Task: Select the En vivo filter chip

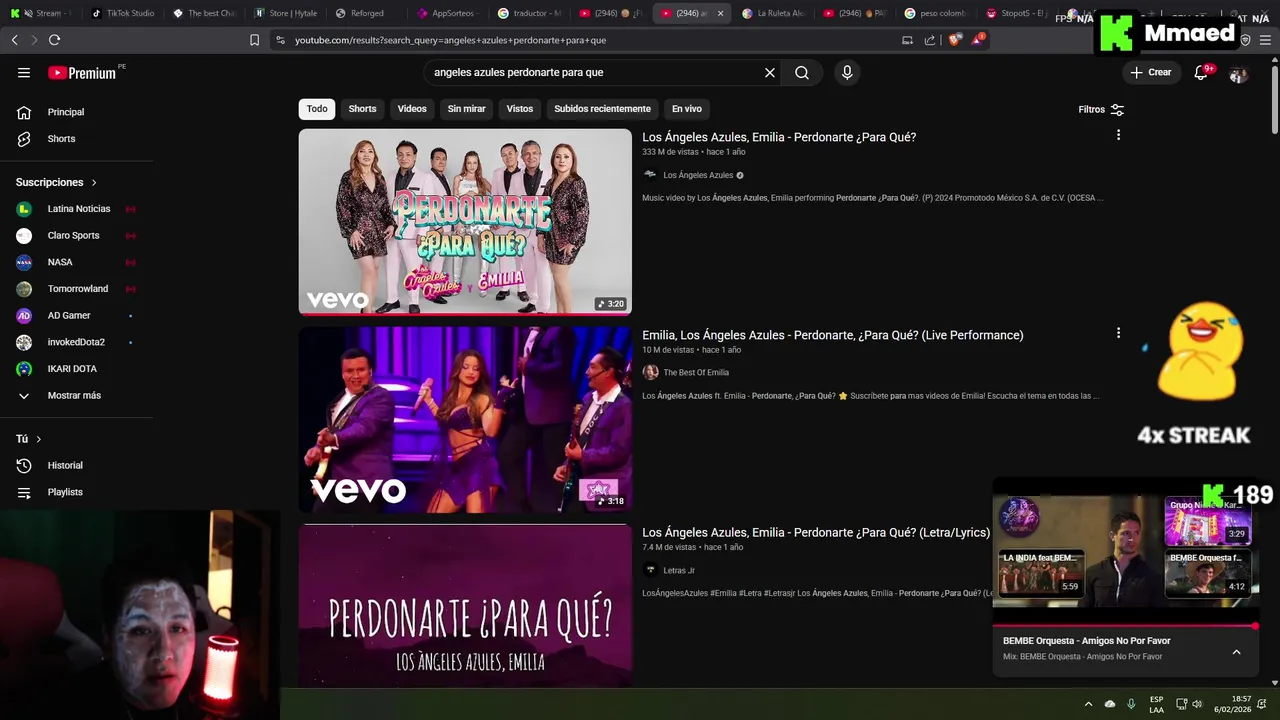Action: [x=686, y=109]
